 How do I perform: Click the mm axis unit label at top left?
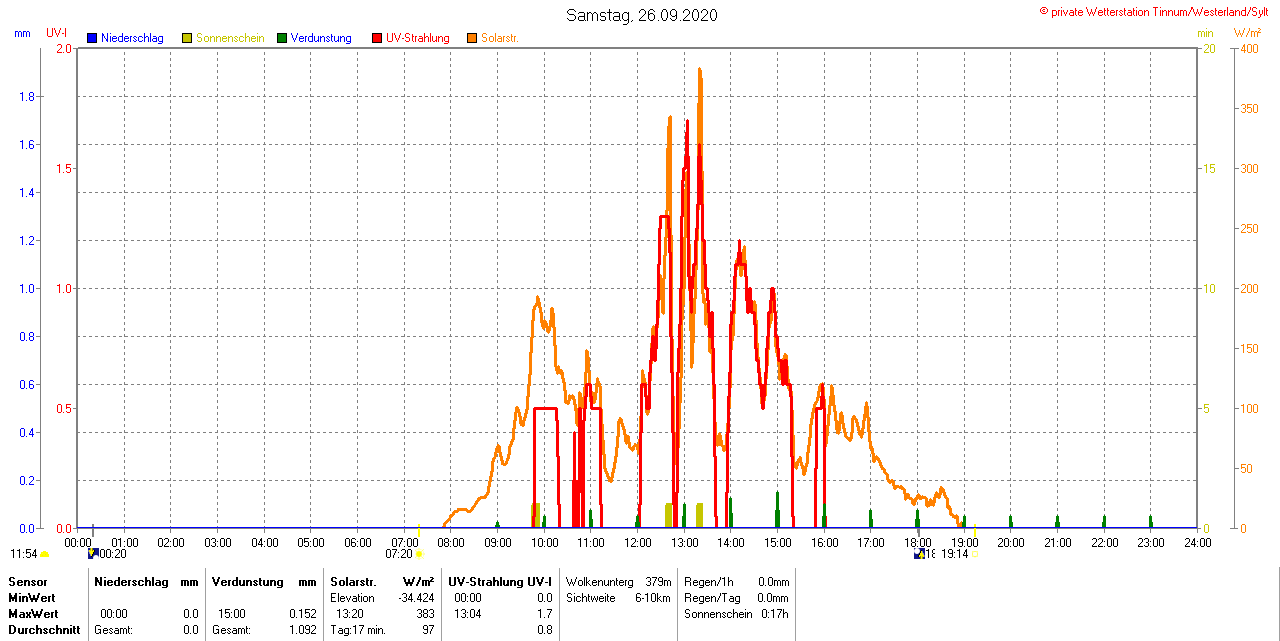pyautogui.click(x=22, y=33)
